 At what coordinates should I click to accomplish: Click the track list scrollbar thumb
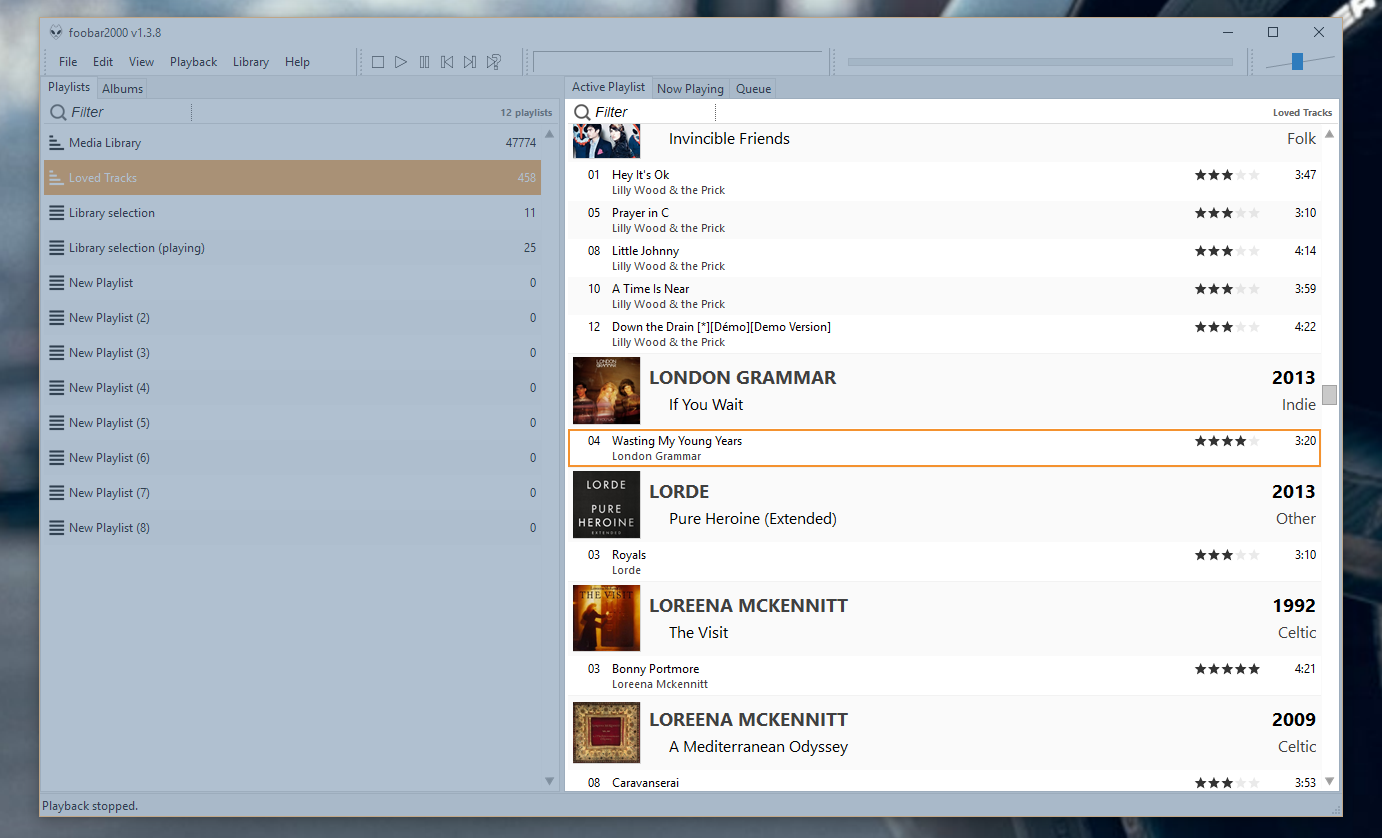[1329, 395]
